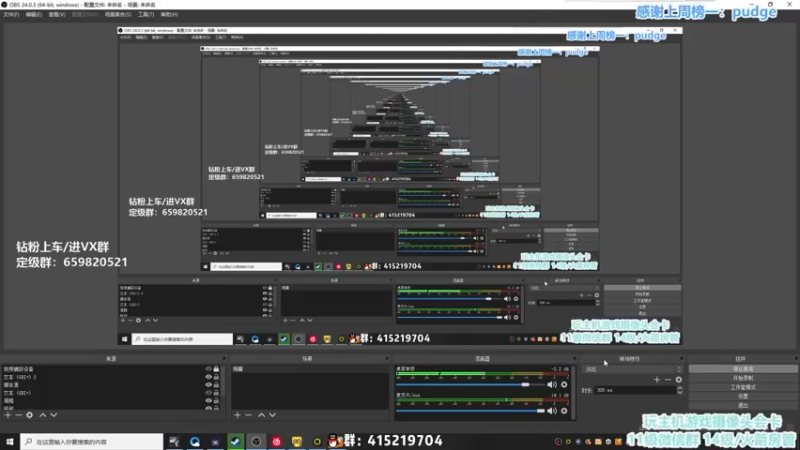Open source properties gear in sources panel

point(30,415)
